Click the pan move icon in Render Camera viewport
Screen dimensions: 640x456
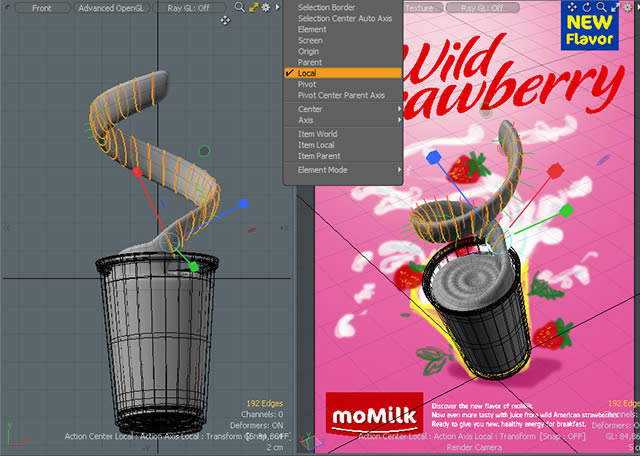[x=572, y=7]
